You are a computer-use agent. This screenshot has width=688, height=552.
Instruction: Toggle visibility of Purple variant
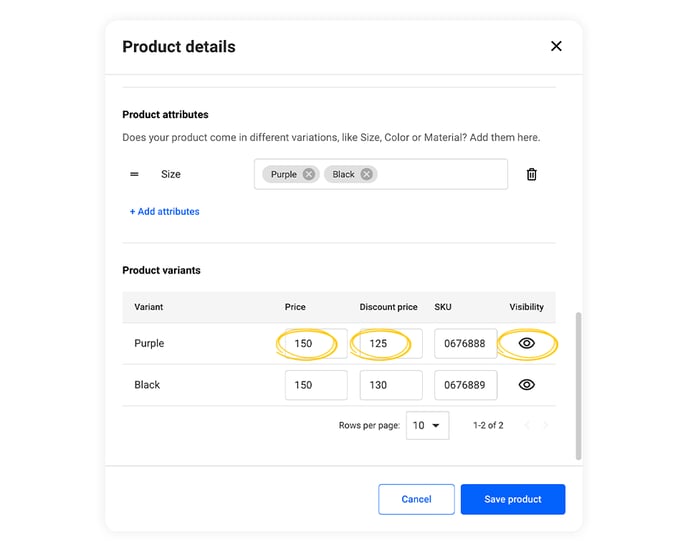click(527, 343)
